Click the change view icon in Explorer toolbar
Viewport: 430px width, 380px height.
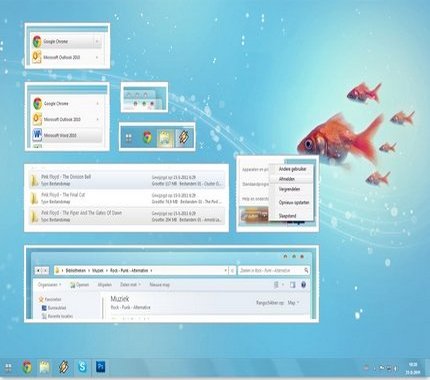point(276,285)
